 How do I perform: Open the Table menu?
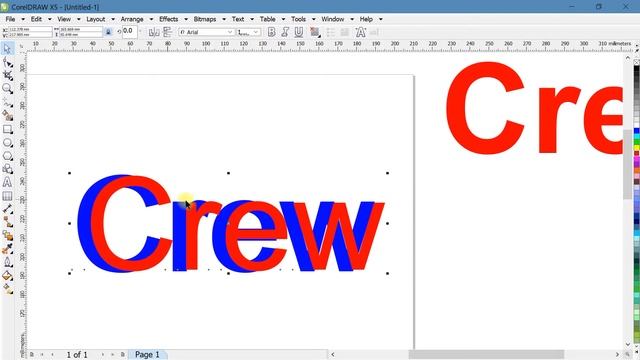pyautogui.click(x=268, y=19)
